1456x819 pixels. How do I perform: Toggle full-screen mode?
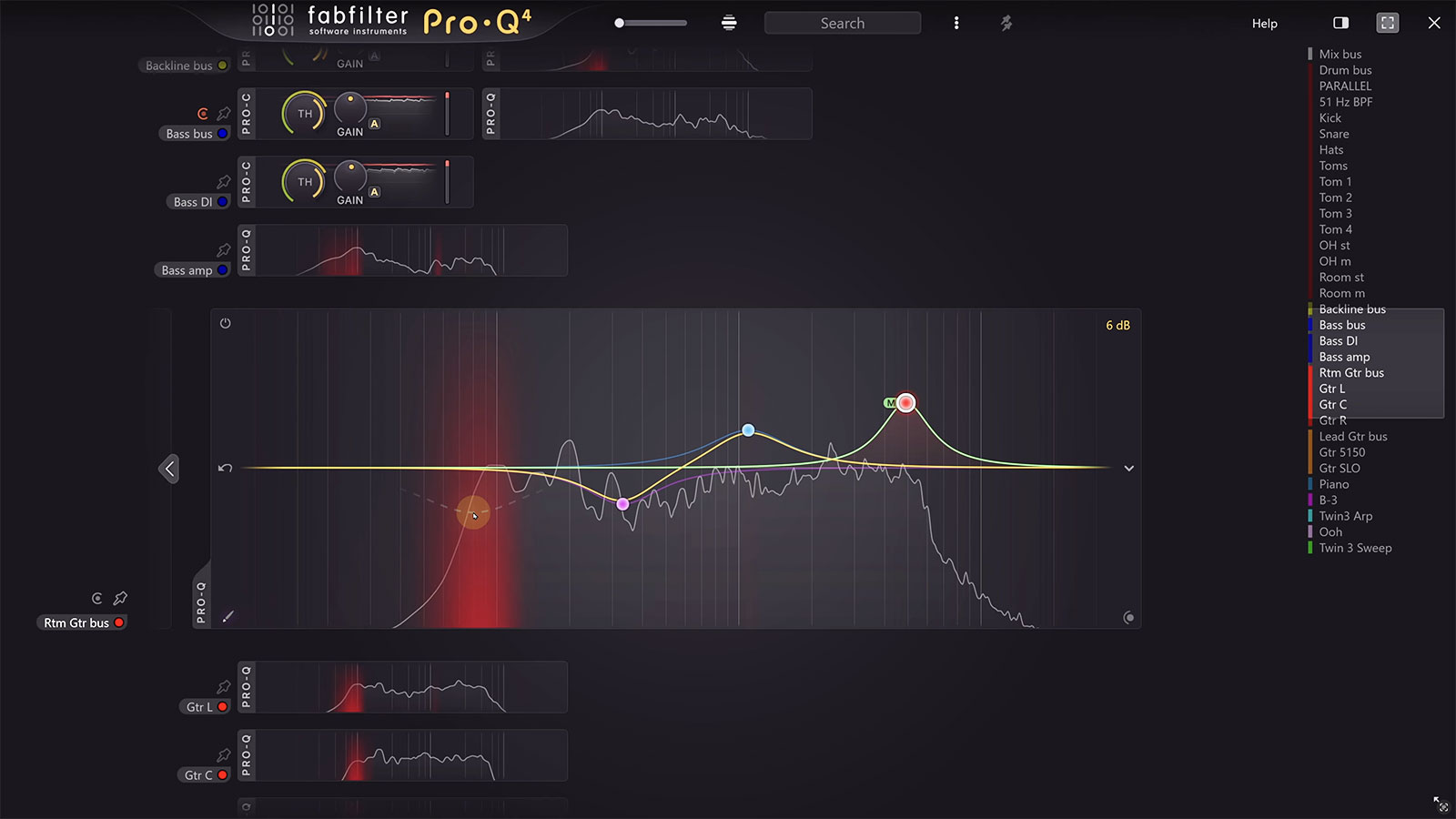click(1388, 23)
